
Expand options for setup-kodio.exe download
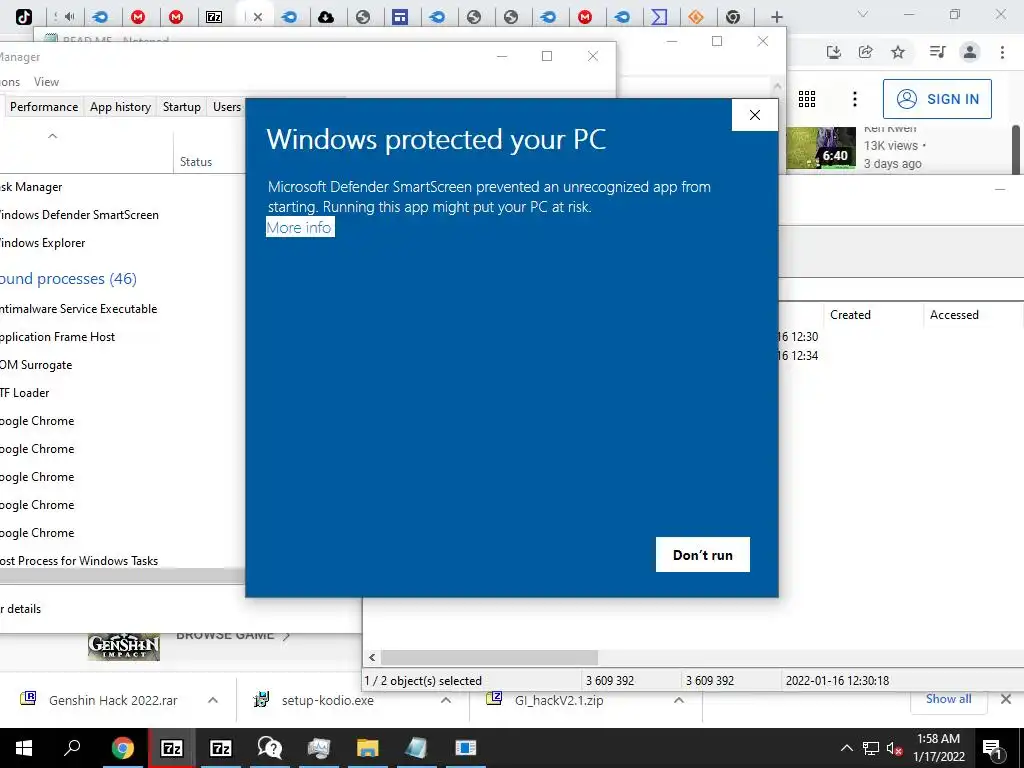point(446,700)
